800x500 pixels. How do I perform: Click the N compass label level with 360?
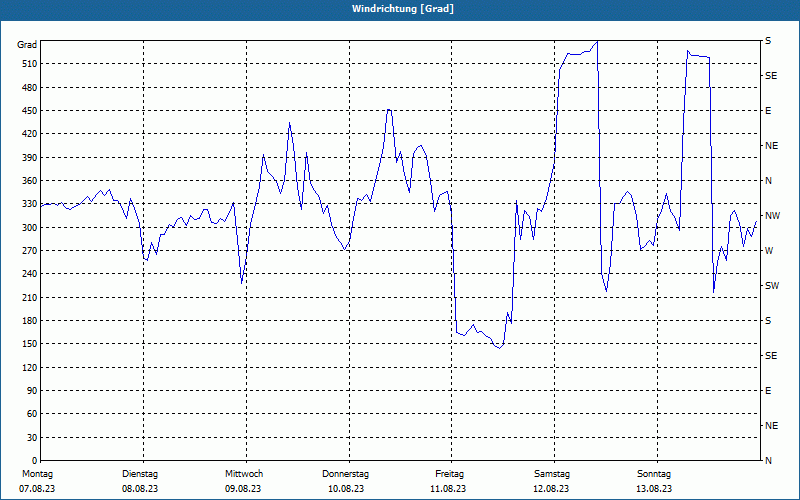pyautogui.click(x=768, y=181)
